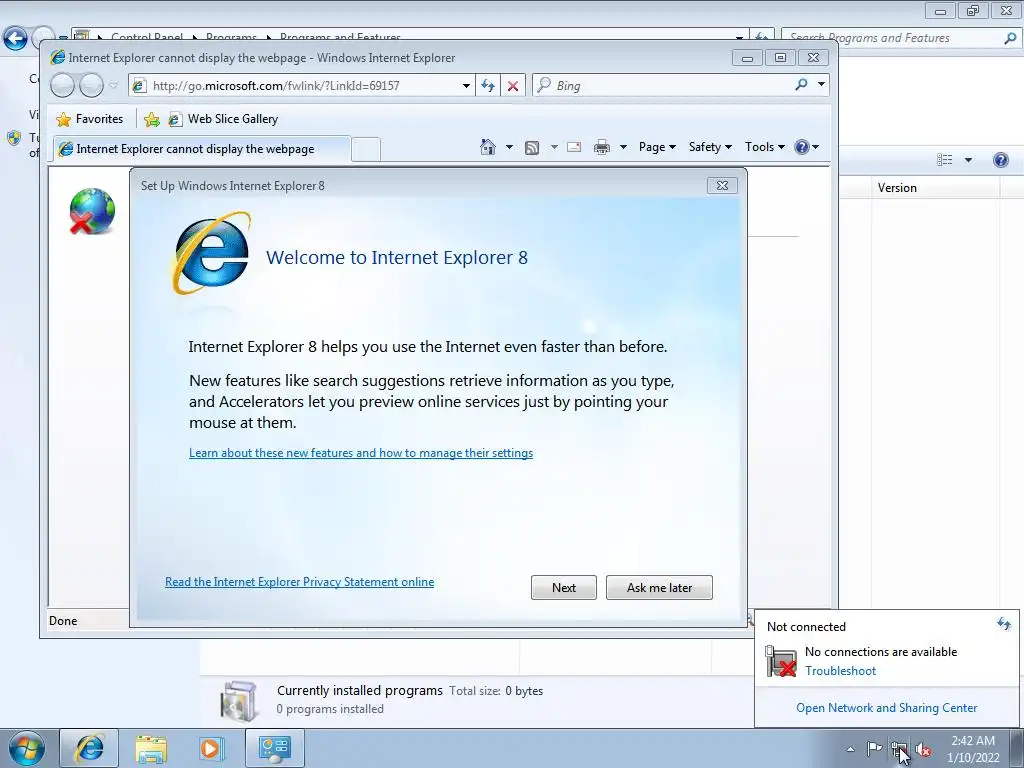Image resolution: width=1024 pixels, height=768 pixels.
Task: Switch to the Control Panel taskbar button
Action: (274, 748)
